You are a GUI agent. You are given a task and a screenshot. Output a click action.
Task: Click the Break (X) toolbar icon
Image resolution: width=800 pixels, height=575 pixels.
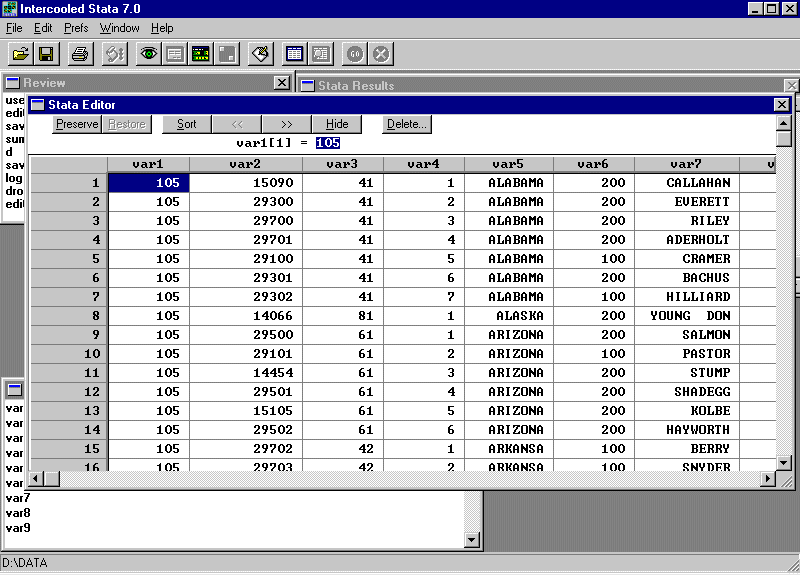(x=381, y=54)
